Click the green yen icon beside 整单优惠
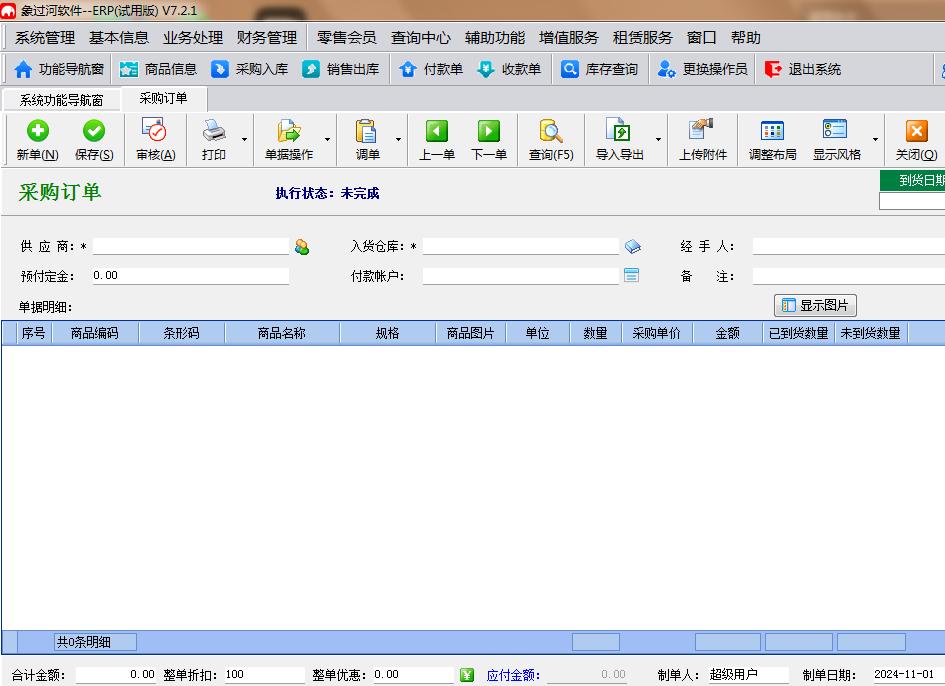Viewport: 945px width, 686px height. pos(466,675)
